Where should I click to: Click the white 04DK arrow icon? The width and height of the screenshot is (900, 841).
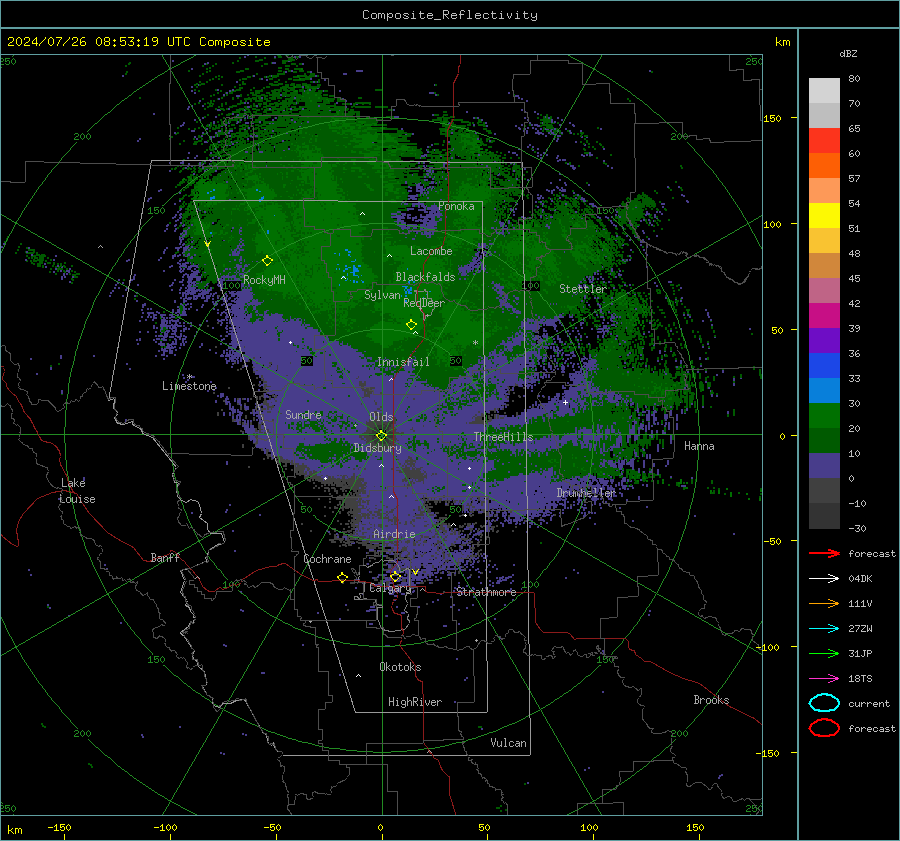(824, 579)
